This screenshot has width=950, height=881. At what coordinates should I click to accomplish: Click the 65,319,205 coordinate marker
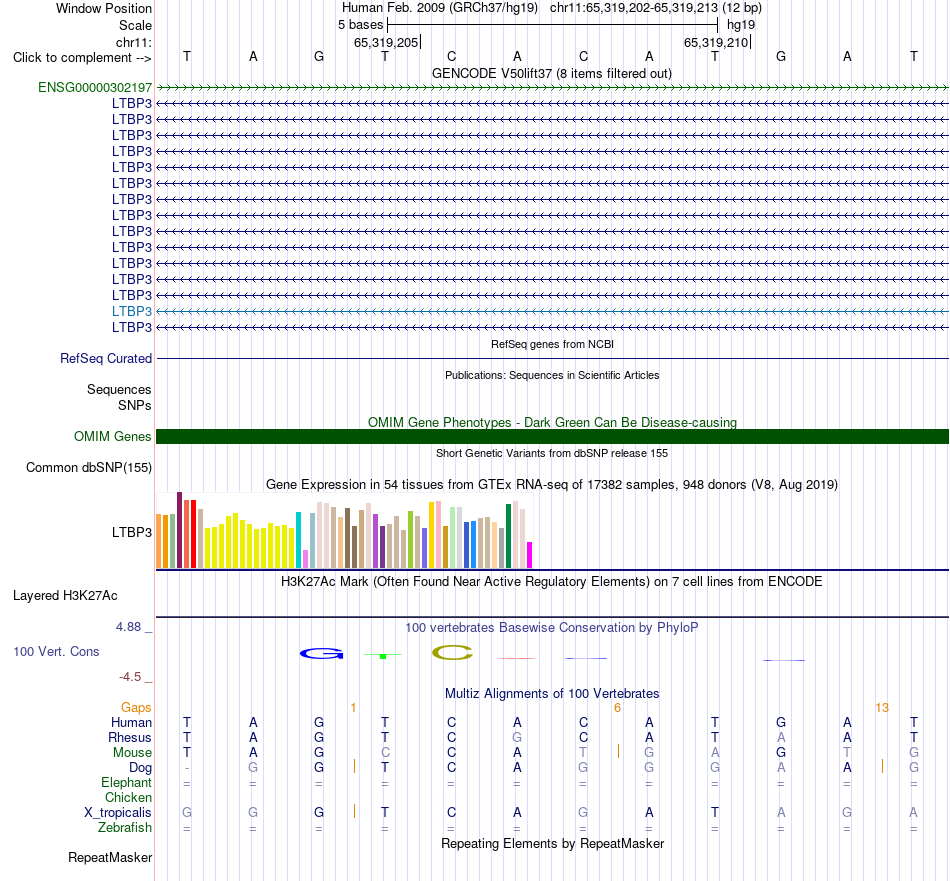[387, 42]
